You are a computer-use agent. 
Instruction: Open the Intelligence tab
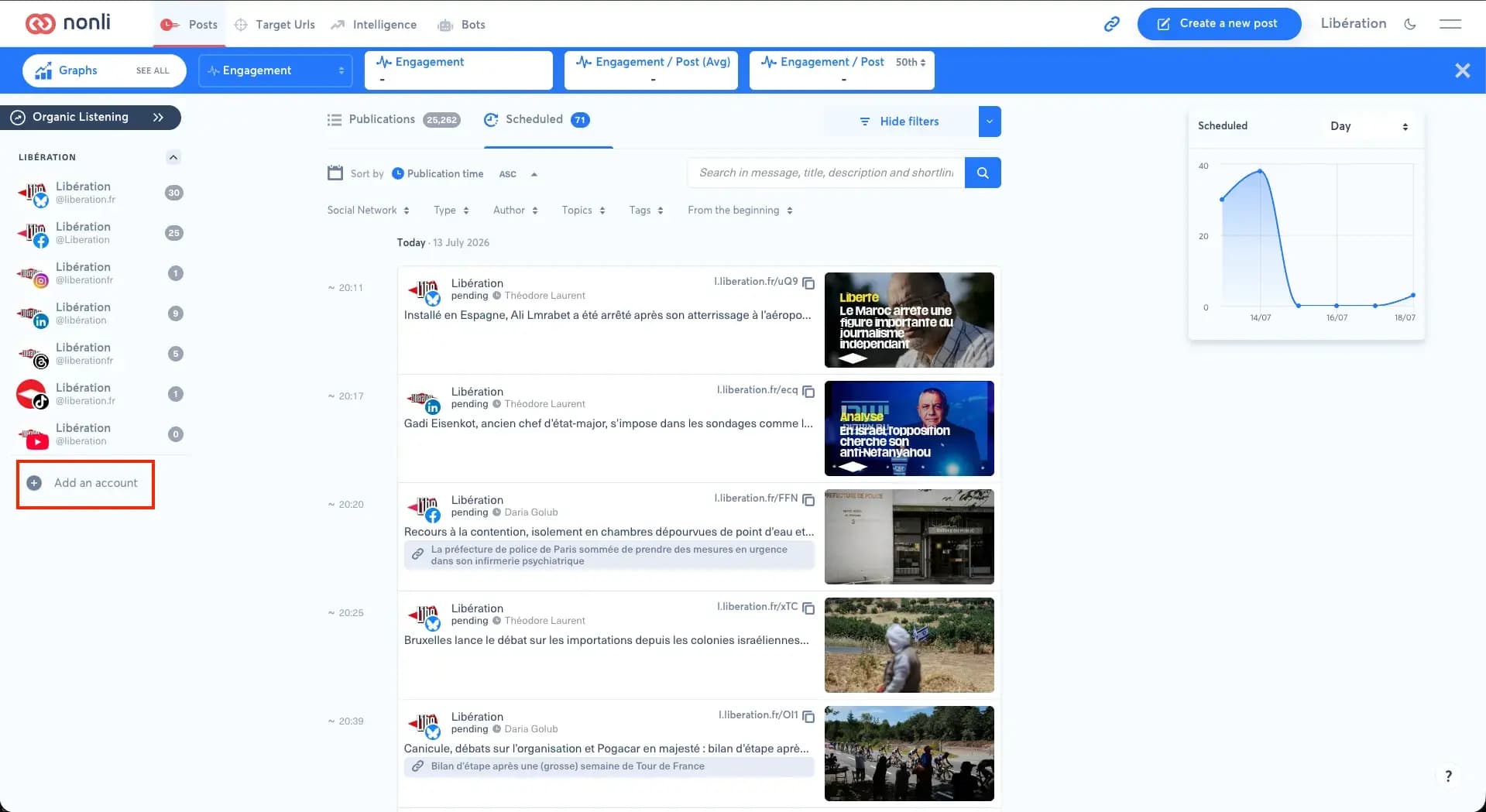click(373, 24)
